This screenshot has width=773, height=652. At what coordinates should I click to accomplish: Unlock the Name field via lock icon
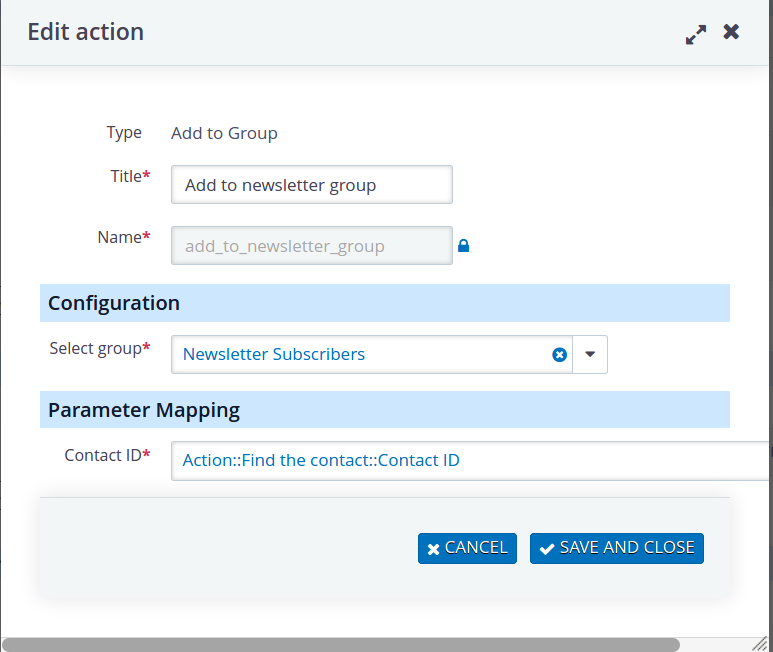coord(463,245)
